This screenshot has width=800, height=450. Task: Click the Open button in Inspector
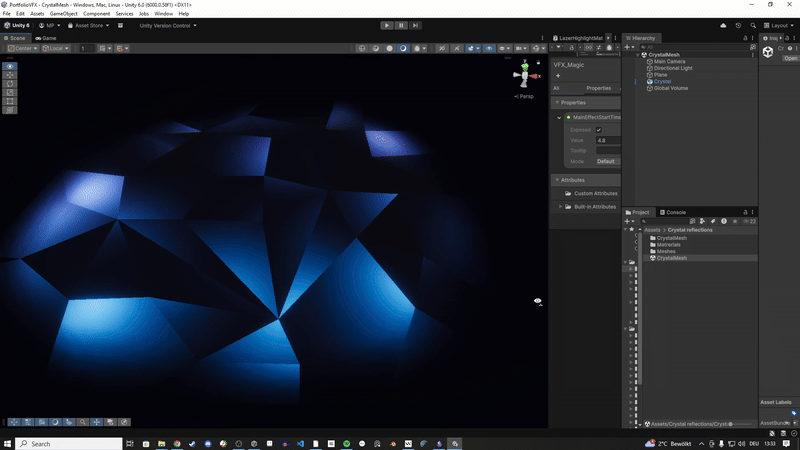coord(790,58)
